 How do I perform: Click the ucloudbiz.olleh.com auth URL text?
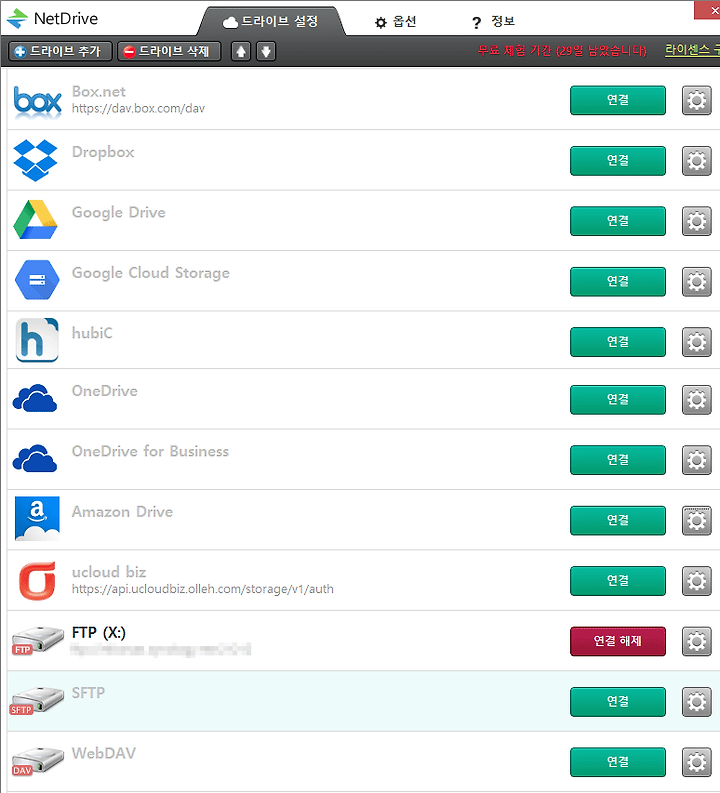pos(202,589)
